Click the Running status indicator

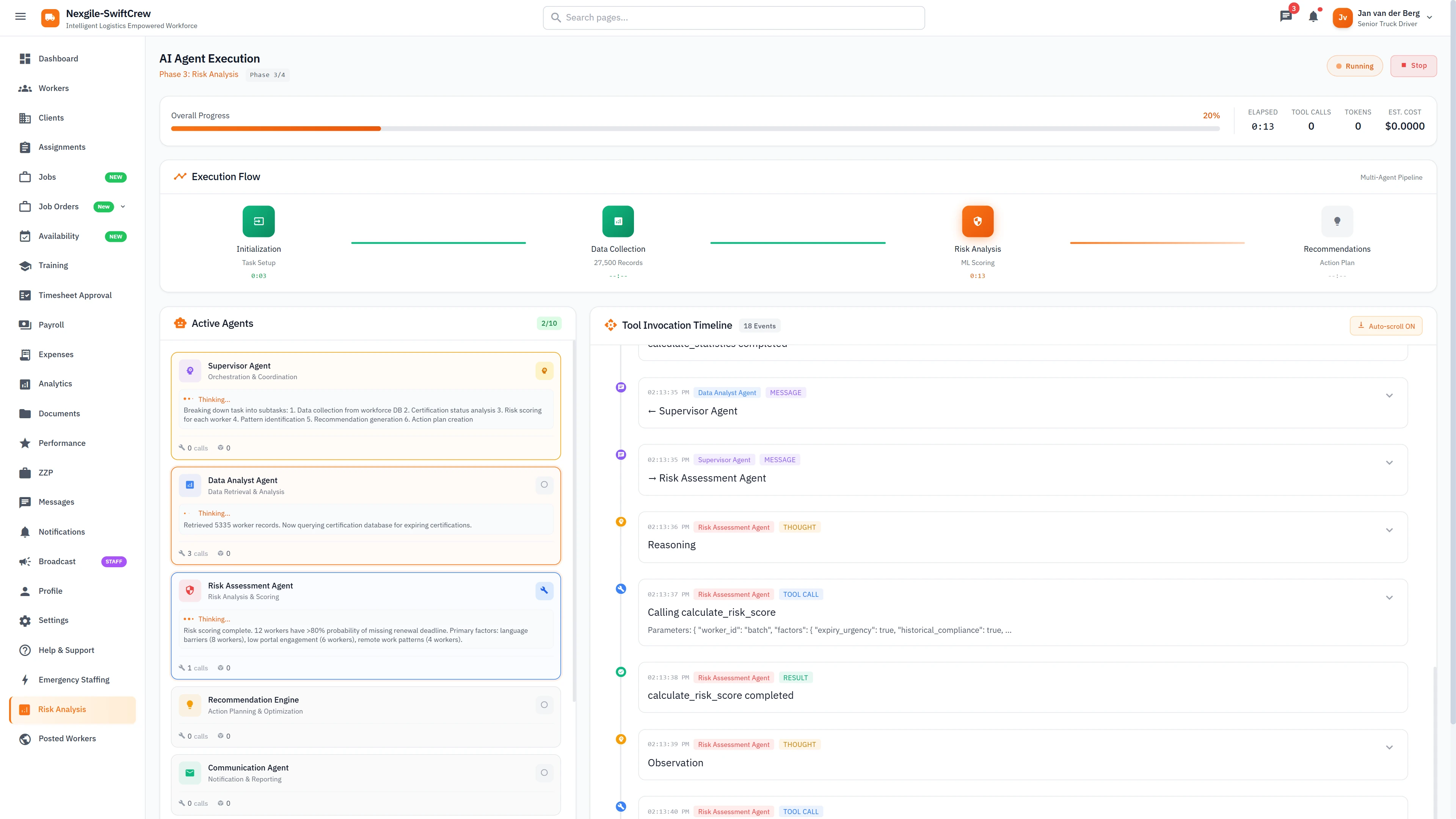pyautogui.click(x=1355, y=66)
